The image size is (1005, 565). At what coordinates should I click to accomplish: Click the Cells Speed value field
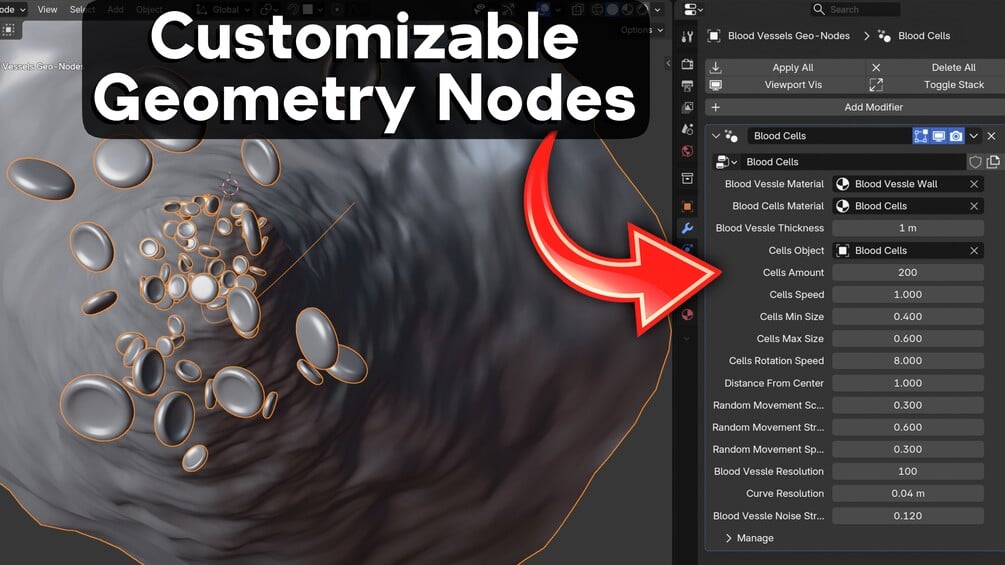908,295
